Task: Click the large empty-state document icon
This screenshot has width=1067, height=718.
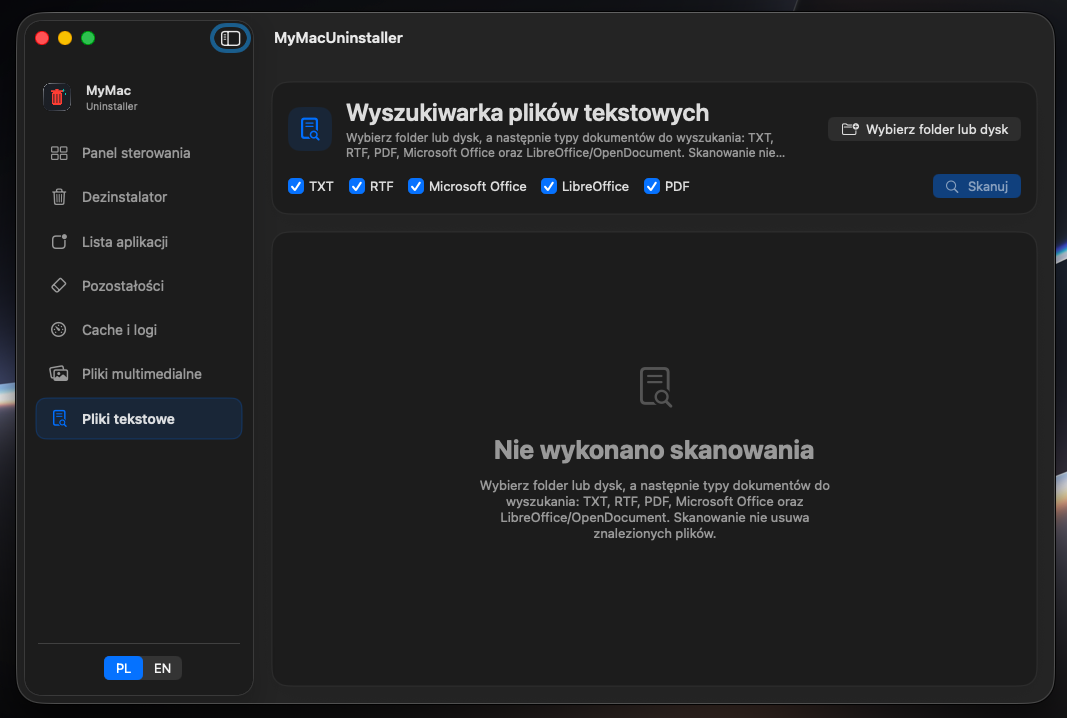Action: click(x=655, y=387)
